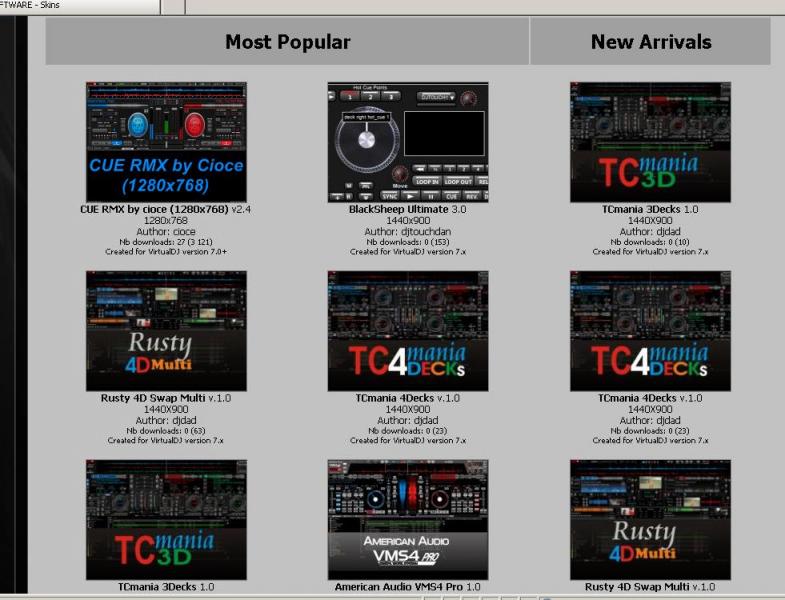Select the 'Most Popular' section header
785x600 pixels.
click(x=287, y=42)
